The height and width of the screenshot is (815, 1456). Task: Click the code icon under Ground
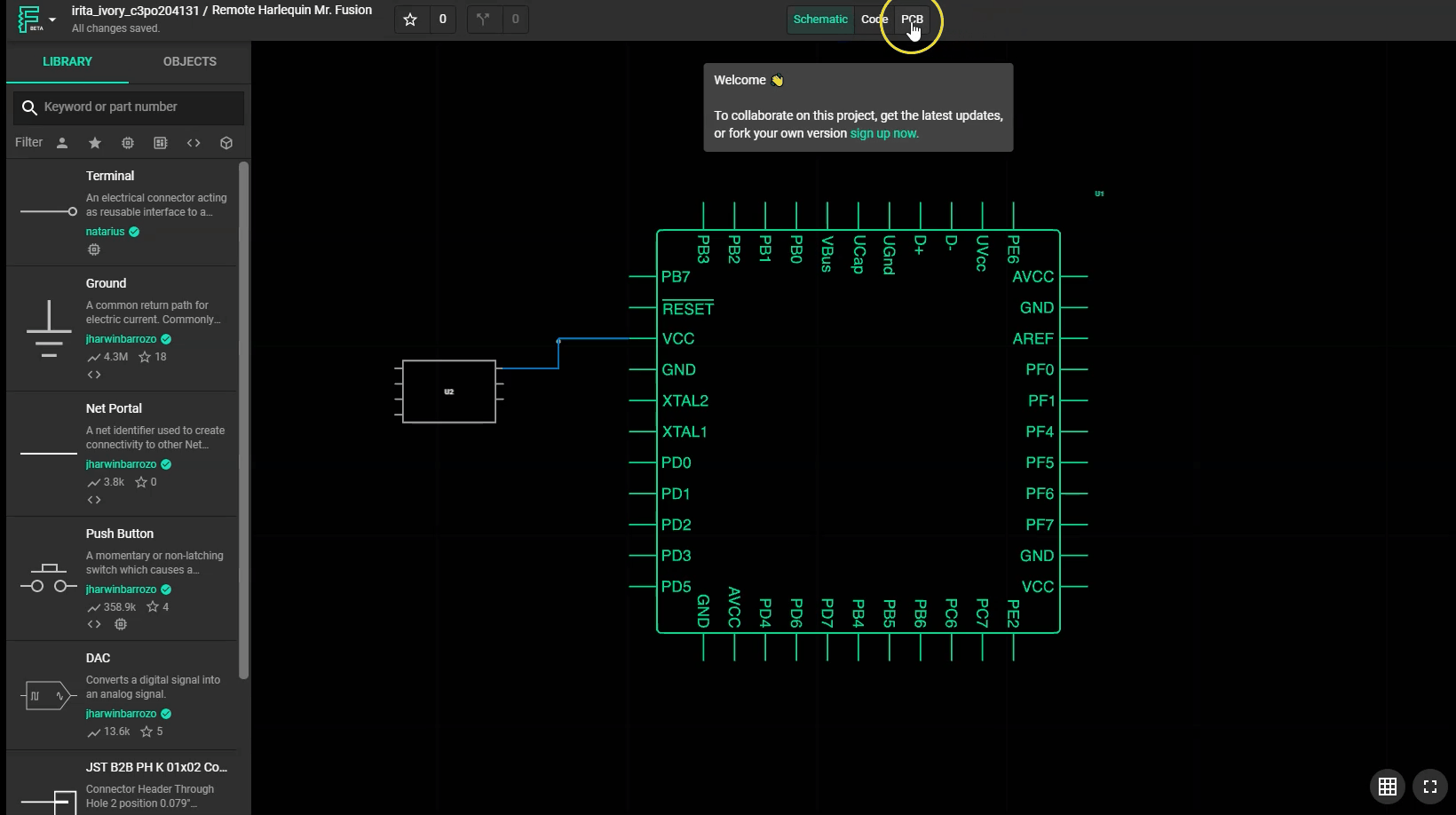(x=94, y=375)
